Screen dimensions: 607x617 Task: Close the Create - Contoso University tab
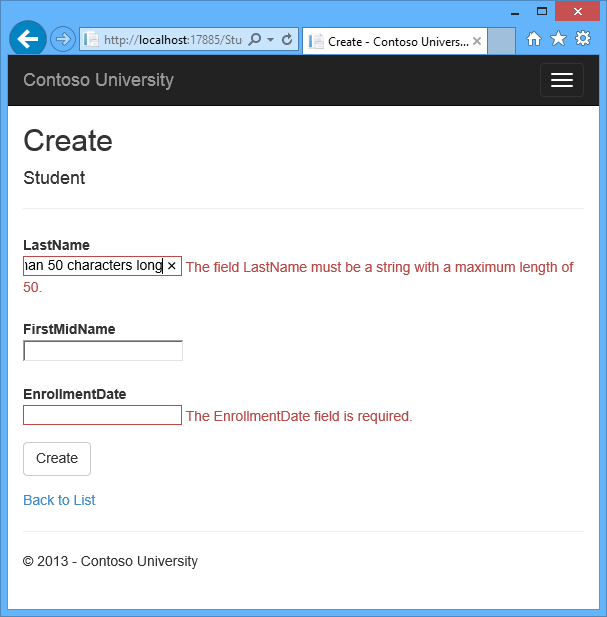pyautogui.click(x=477, y=41)
